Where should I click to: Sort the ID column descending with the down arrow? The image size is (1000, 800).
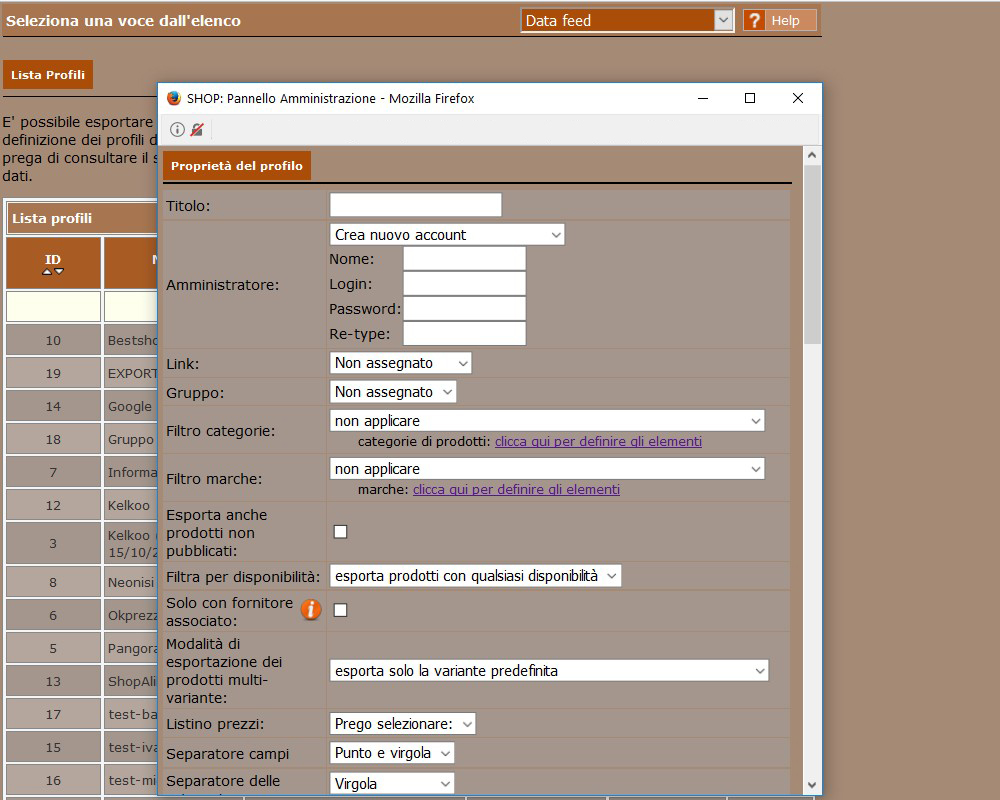pos(59,272)
